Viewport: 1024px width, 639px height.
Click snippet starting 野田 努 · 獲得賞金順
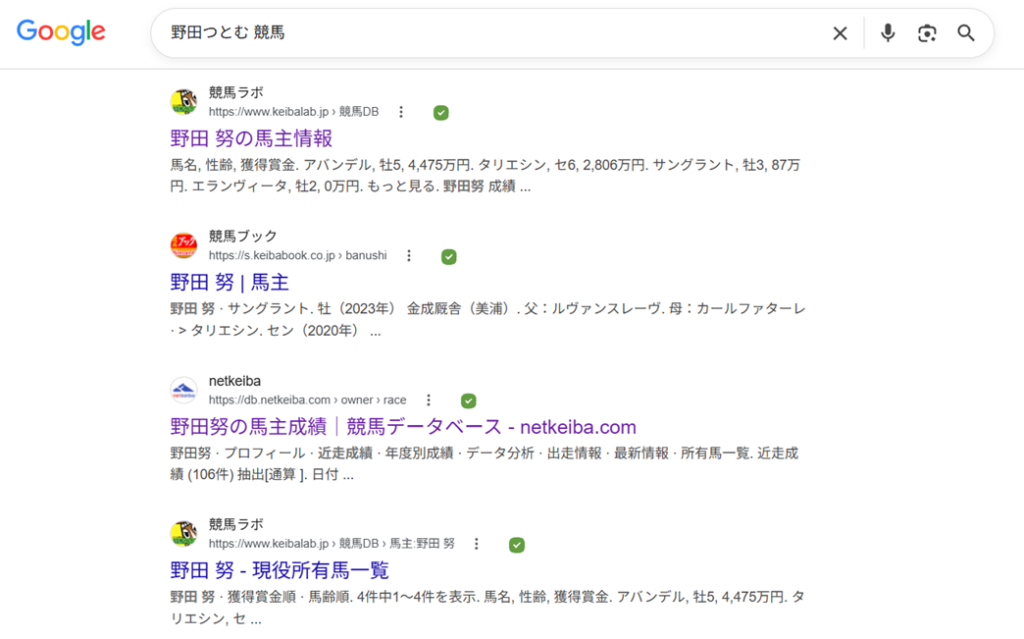487,608
